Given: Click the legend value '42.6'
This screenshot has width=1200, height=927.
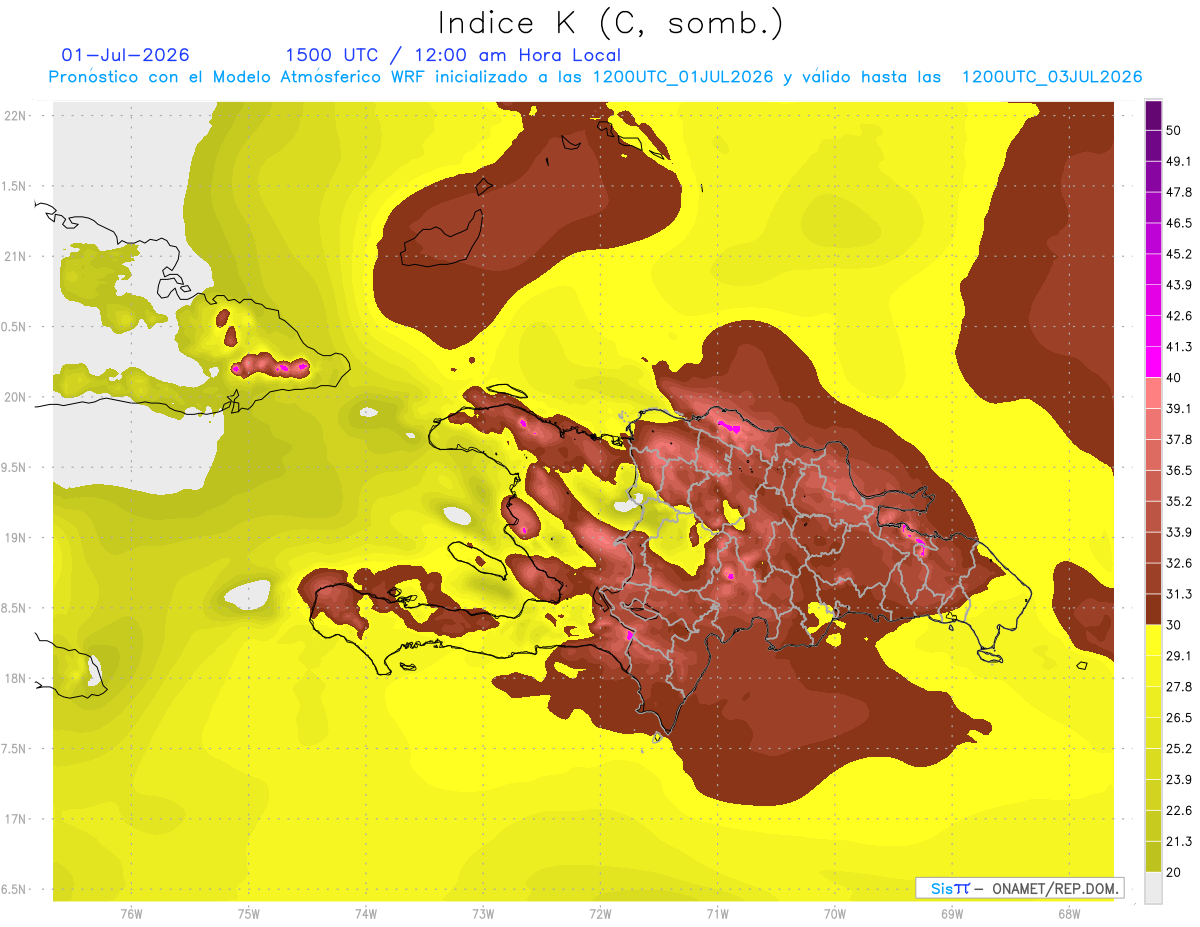Looking at the screenshot, I should click(1179, 316).
